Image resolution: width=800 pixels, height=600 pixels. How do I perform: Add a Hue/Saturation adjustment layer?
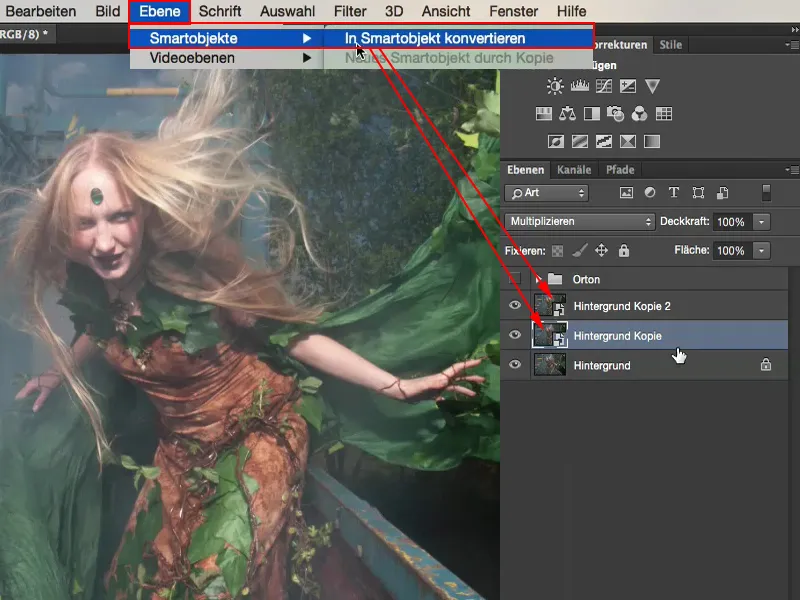544,113
